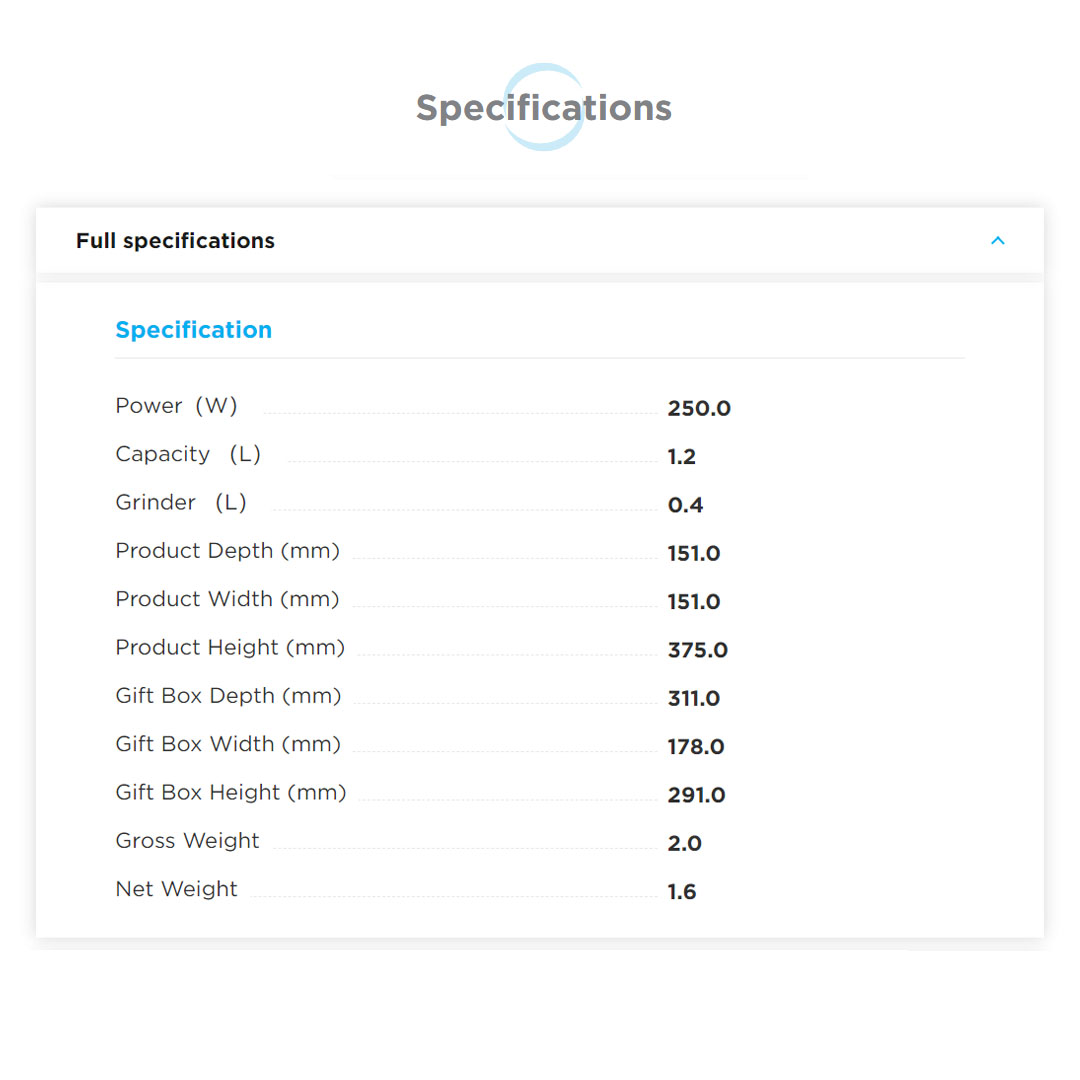Screen dimensions: 1080x1080
Task: Click the Power (W) label
Action: point(176,406)
